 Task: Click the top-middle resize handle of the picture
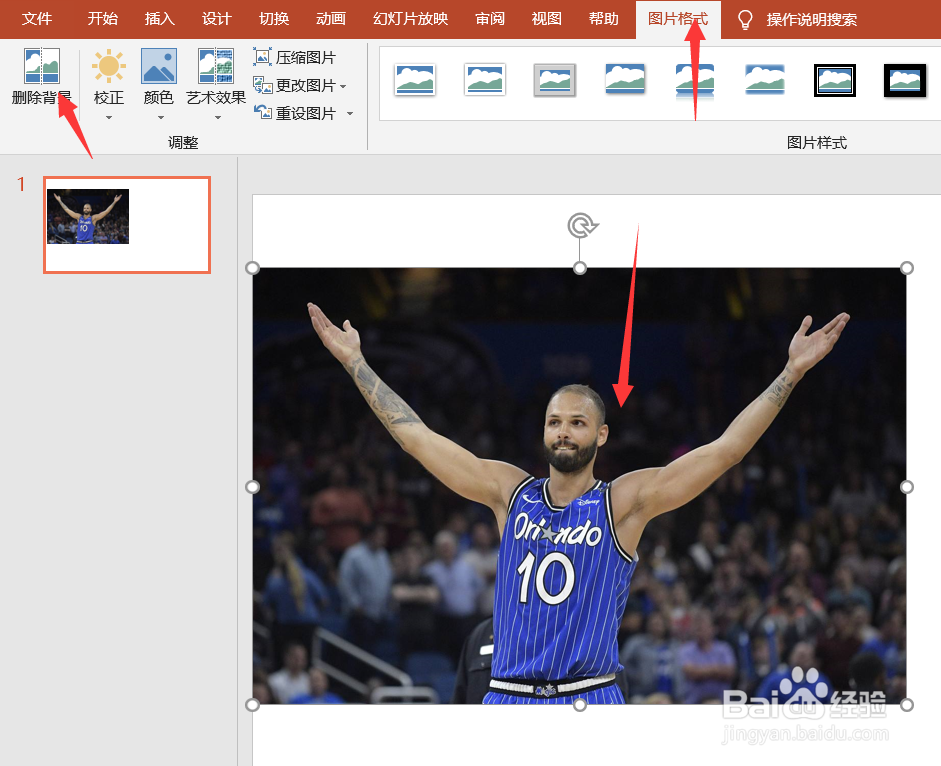580,268
